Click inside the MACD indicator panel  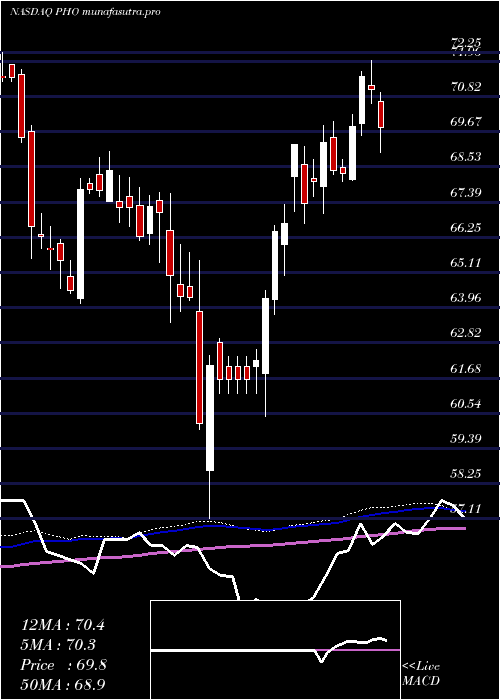(x=275, y=650)
